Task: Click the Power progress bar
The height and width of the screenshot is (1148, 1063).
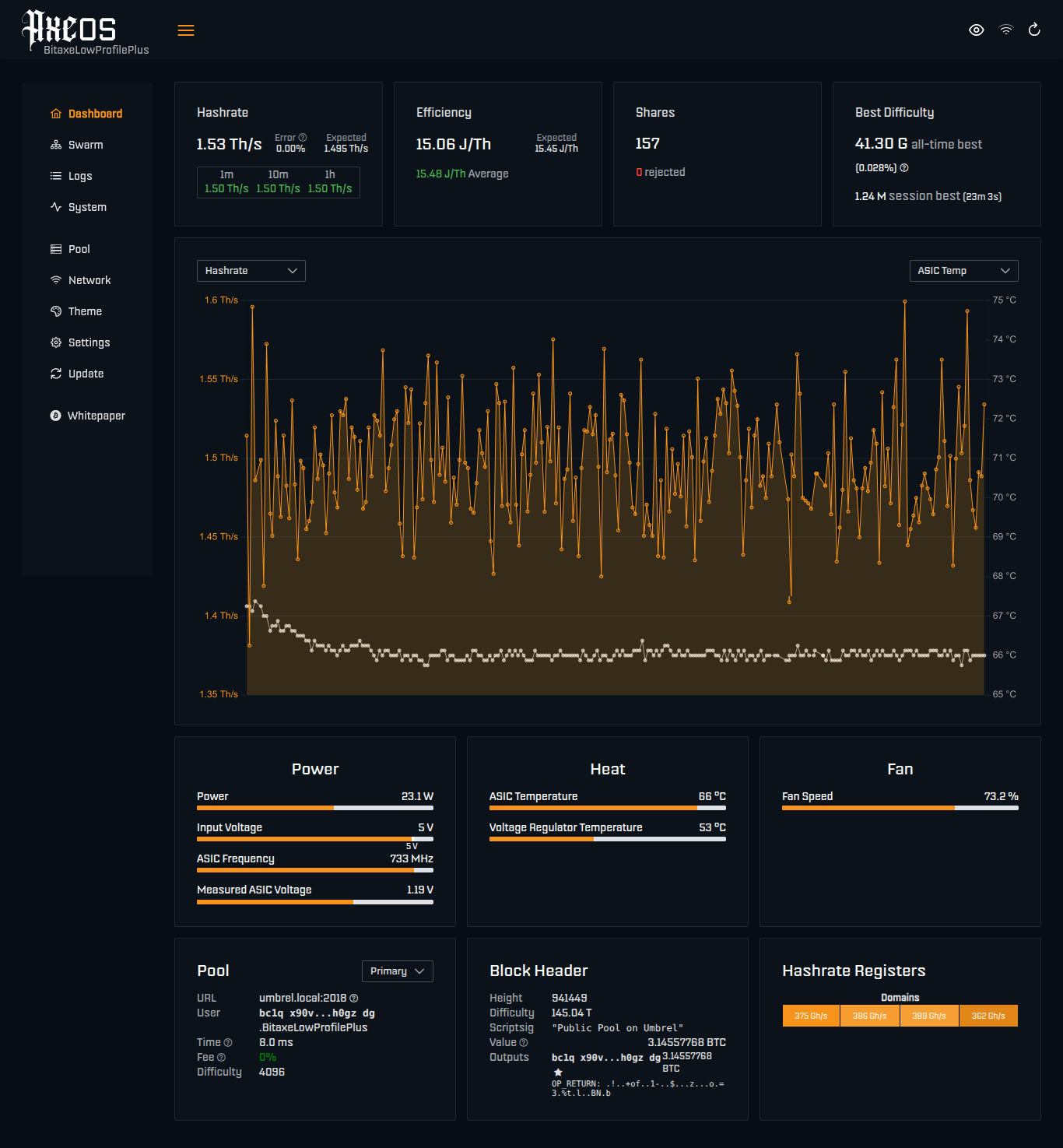Action: pyautogui.click(x=315, y=808)
